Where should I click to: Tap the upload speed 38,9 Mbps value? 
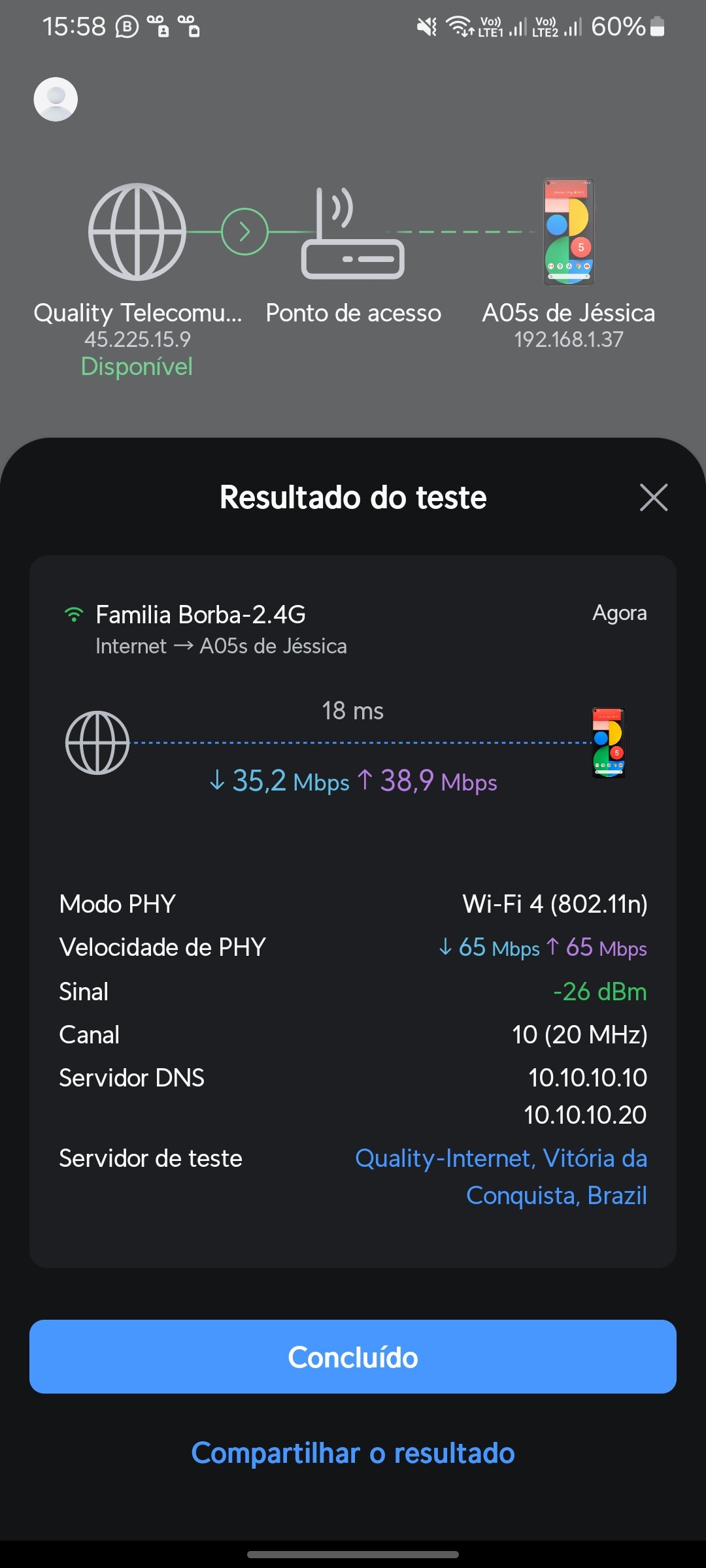tap(428, 781)
